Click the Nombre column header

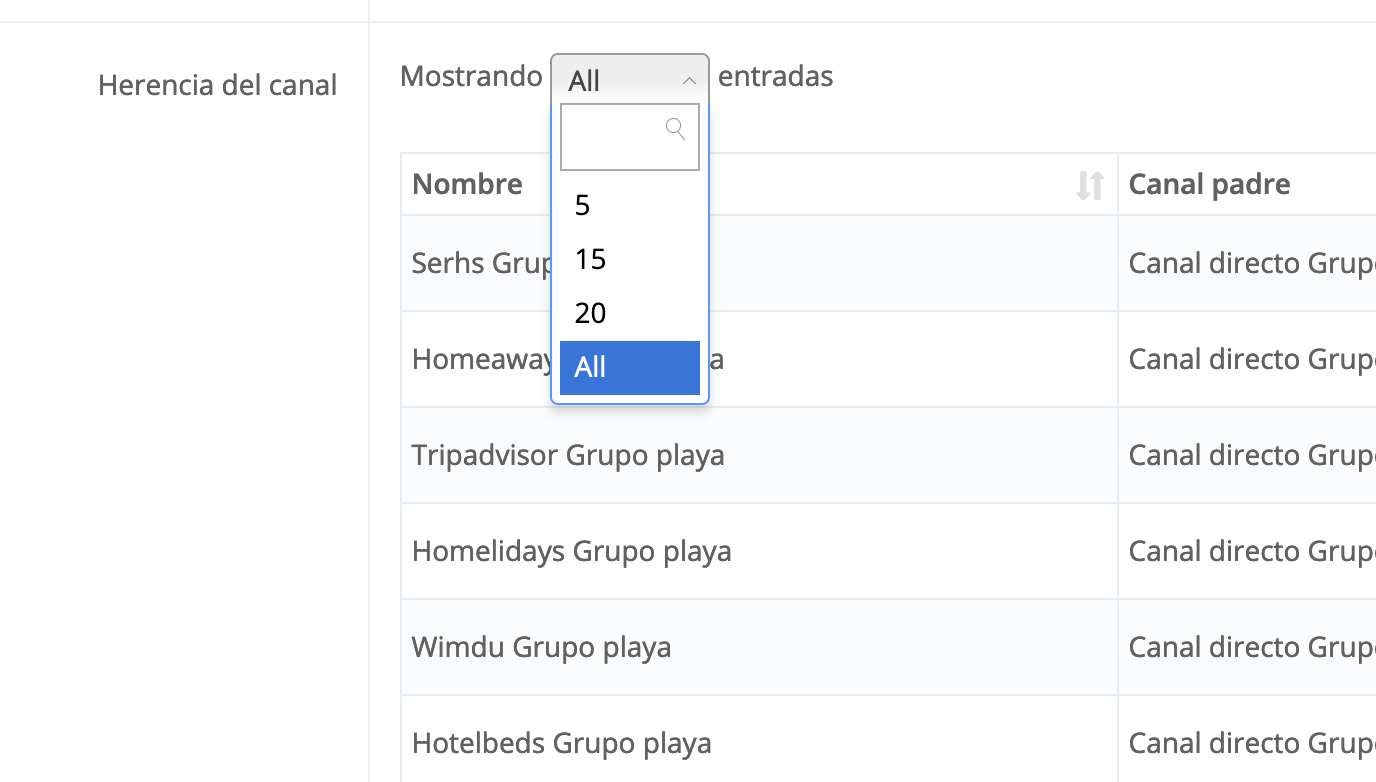[759, 184]
